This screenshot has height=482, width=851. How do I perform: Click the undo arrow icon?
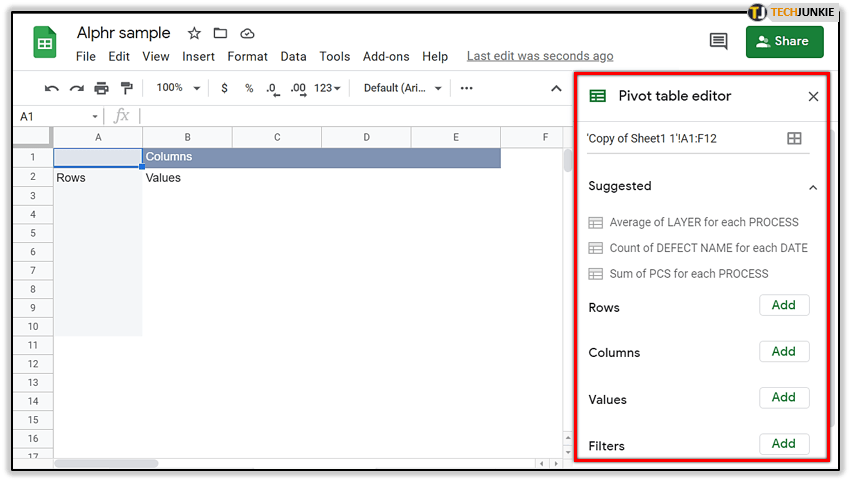pyautogui.click(x=52, y=88)
